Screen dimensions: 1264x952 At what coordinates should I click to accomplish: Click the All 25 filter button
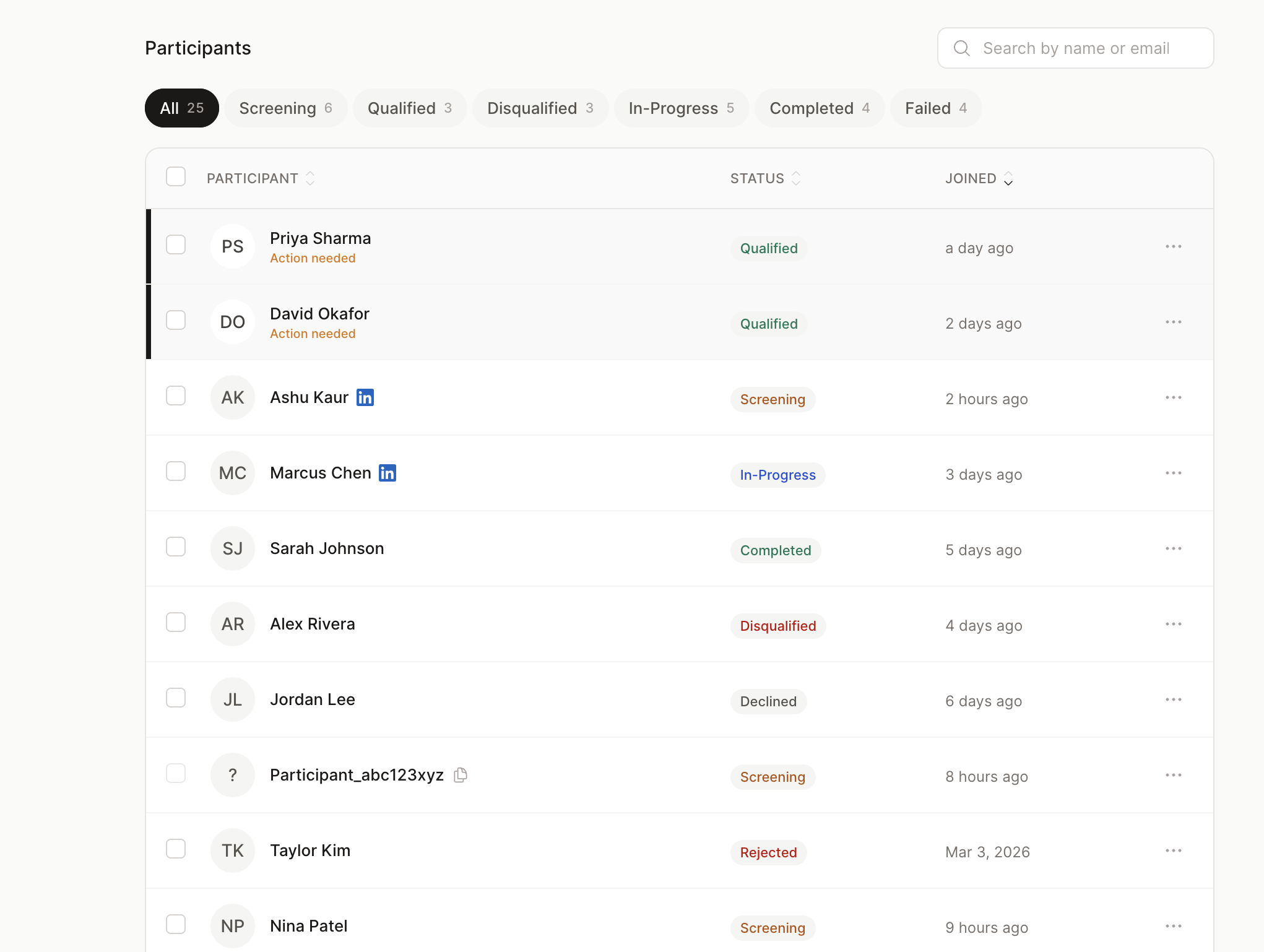181,108
